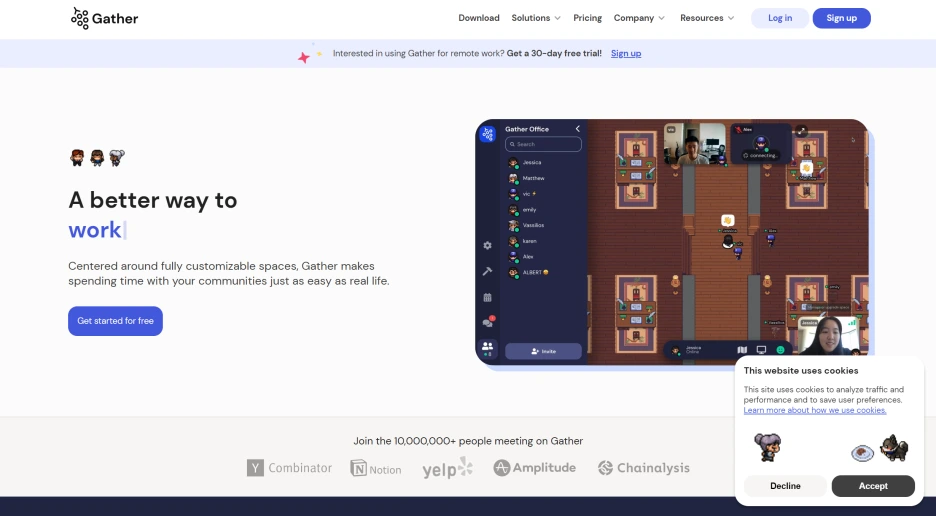Click vic's video feed thumbnail
The image size is (936, 516).
[695, 144]
